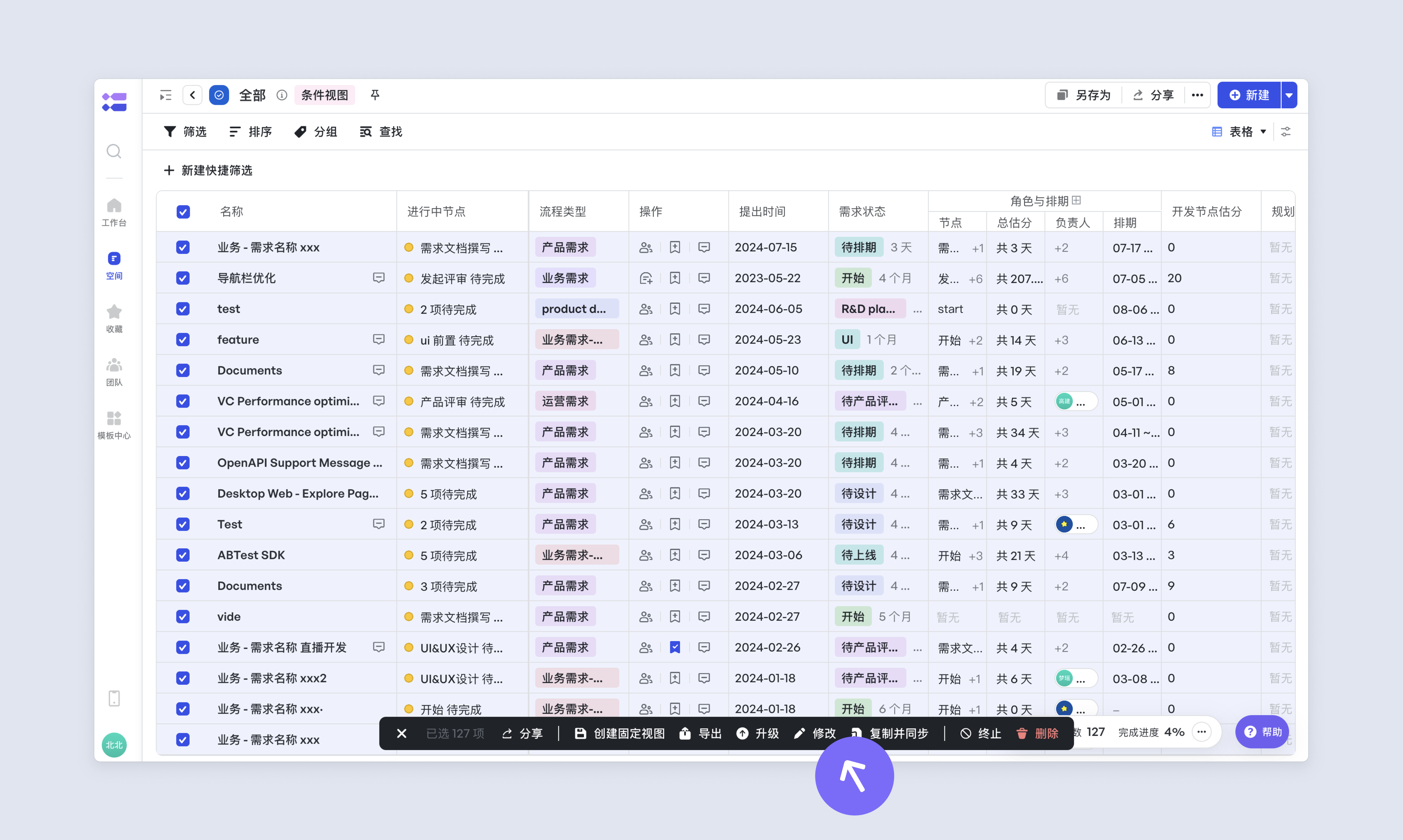Open the 排序 sort menu

[x=250, y=132]
